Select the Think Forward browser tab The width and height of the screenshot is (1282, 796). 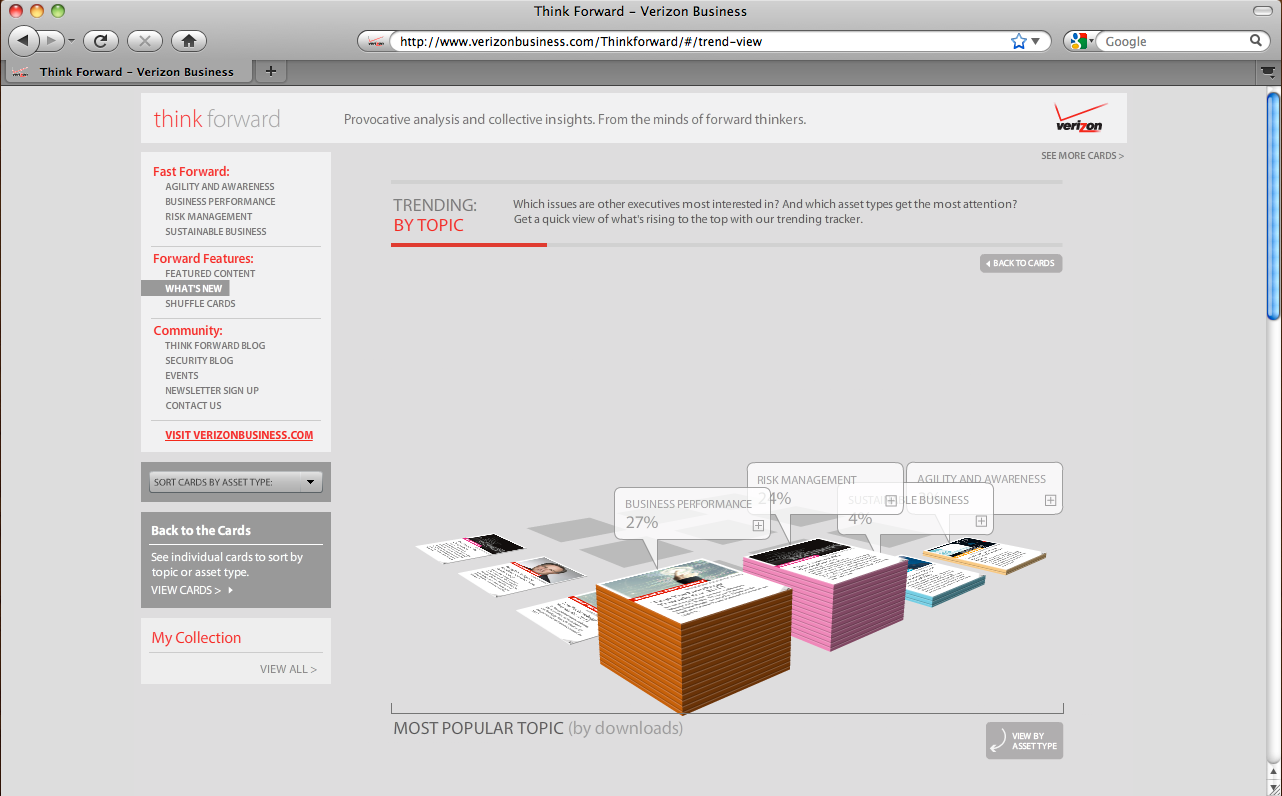pos(129,71)
